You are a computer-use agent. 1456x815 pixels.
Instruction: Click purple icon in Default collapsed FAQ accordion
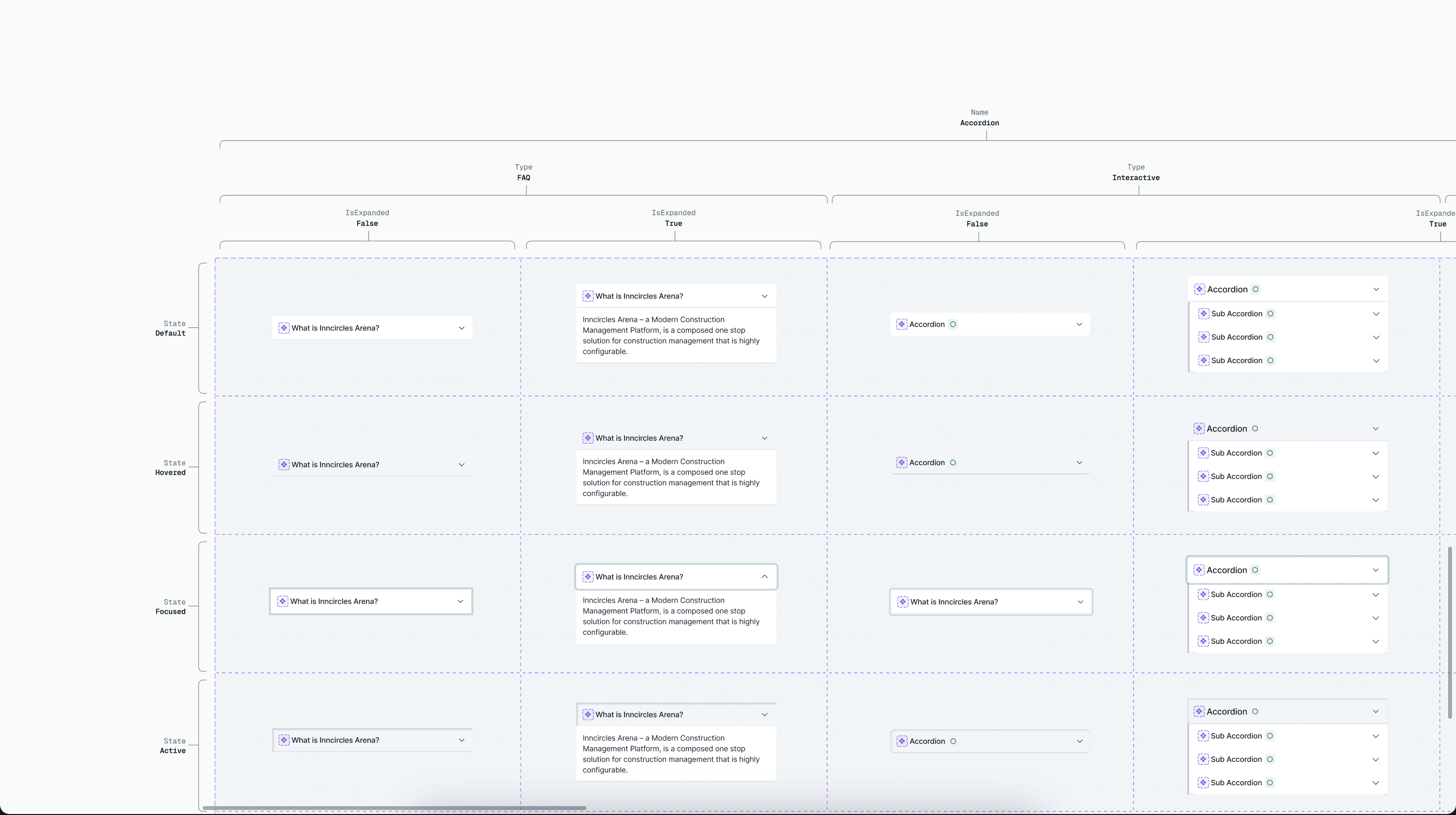click(x=284, y=328)
